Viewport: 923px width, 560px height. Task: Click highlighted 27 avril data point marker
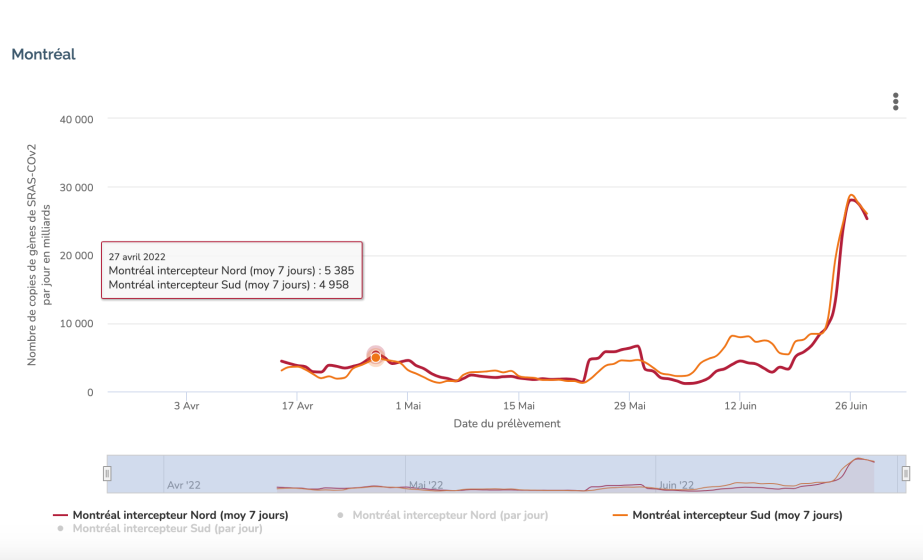click(376, 357)
